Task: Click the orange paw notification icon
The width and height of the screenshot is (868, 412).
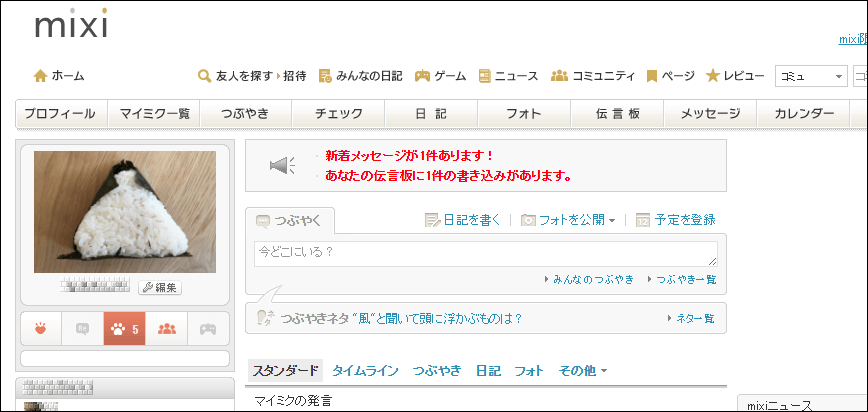Action: click(x=41, y=328)
